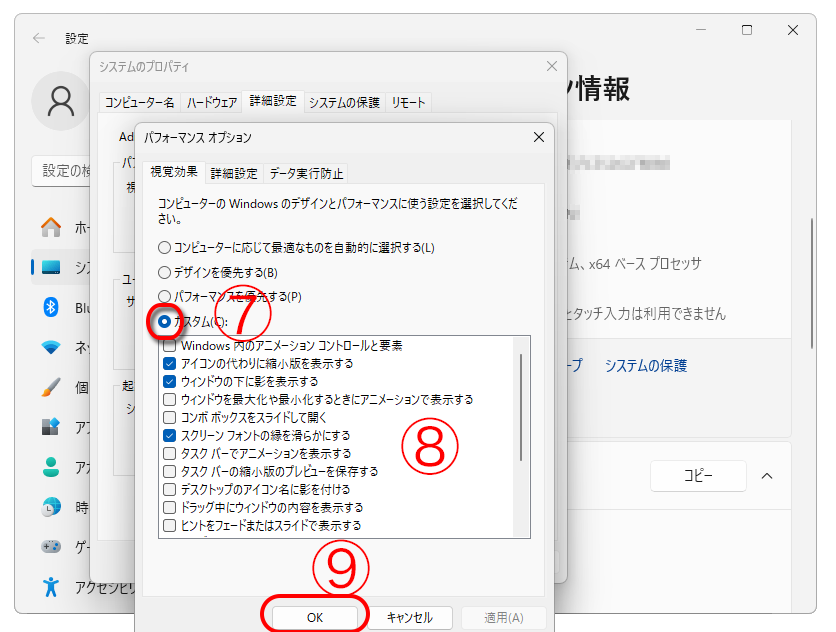The width and height of the screenshot is (836, 632).
Task: Enable コンボ ボックスをスライドして開く checkbox
Action: click(x=169, y=417)
